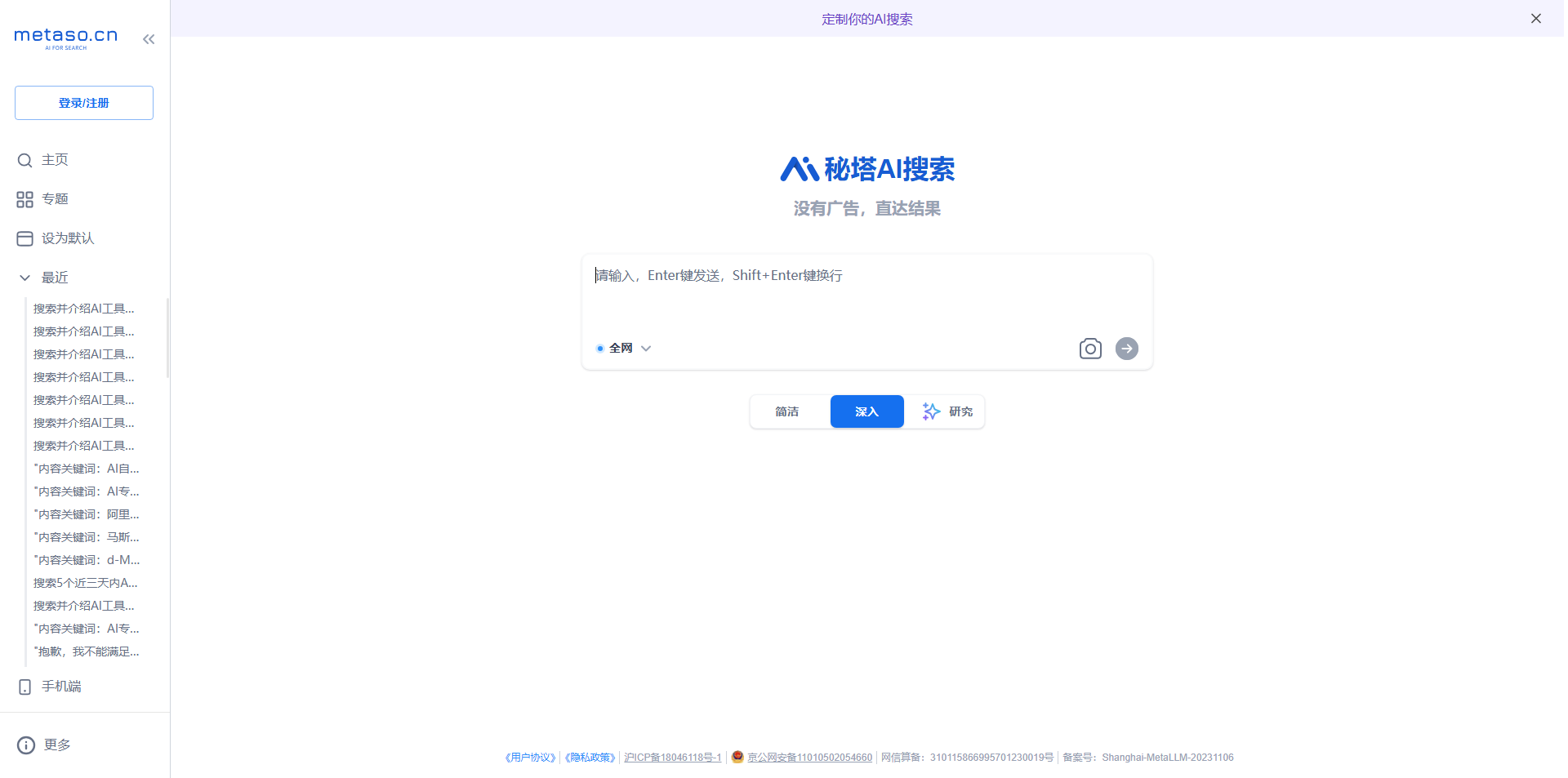Viewport: 1568px width, 778px height.
Task: Click the camera image-search icon
Action: tap(1090, 349)
